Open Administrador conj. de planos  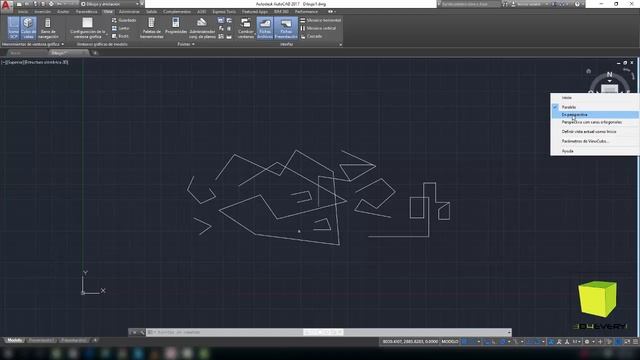pyautogui.click(x=202, y=28)
